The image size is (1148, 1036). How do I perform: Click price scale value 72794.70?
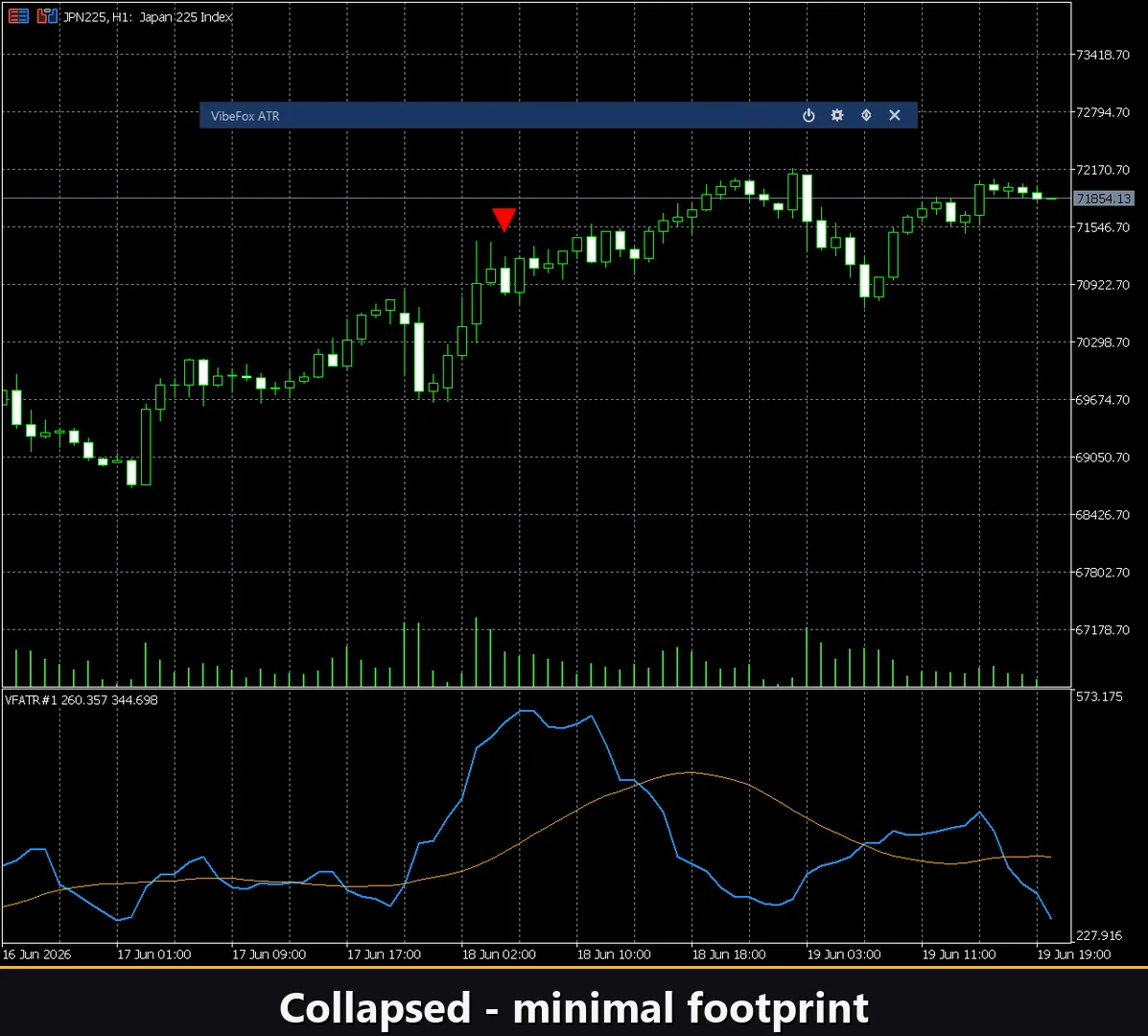pyautogui.click(x=1103, y=112)
